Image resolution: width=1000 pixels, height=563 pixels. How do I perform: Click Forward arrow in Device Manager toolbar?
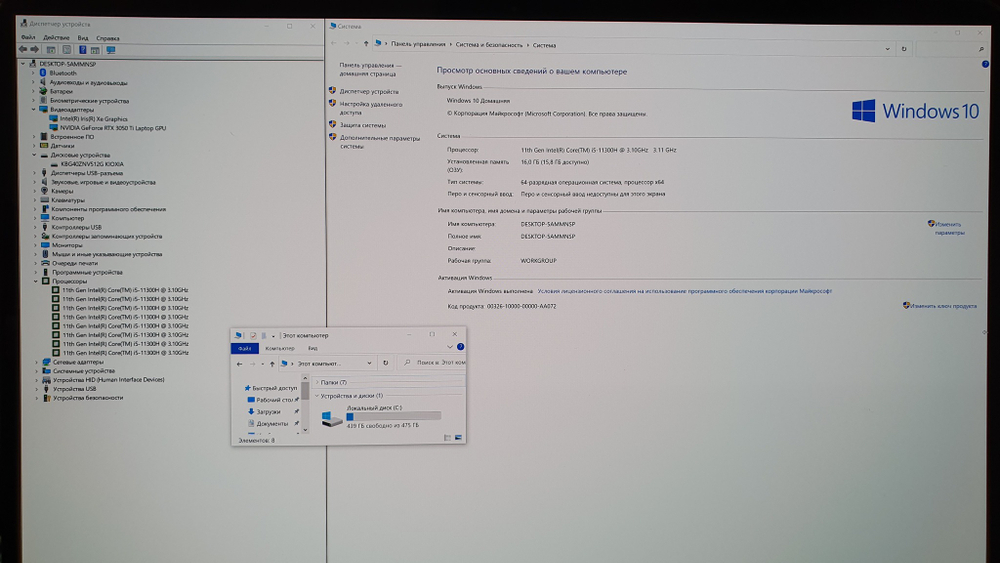click(34, 50)
